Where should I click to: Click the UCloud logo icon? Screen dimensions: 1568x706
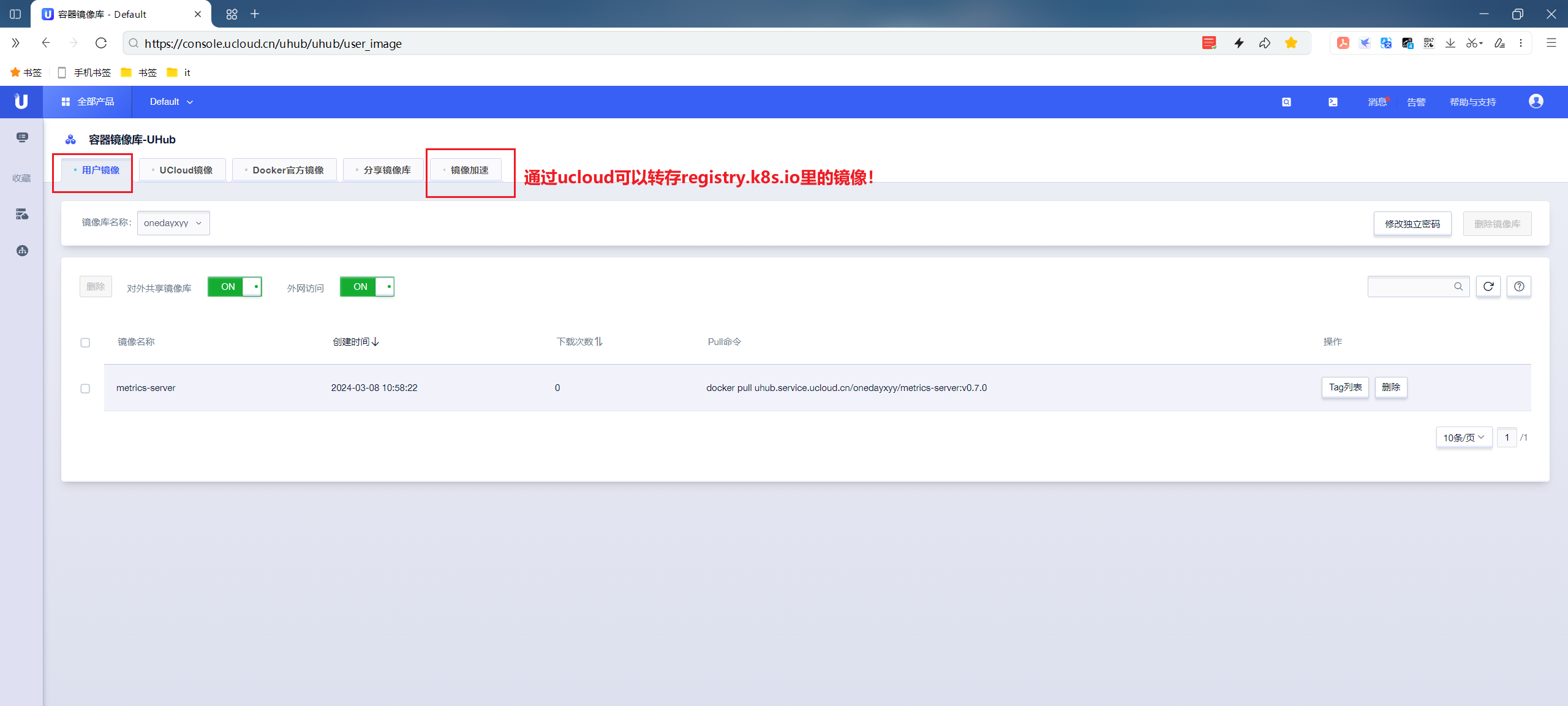pos(21,102)
